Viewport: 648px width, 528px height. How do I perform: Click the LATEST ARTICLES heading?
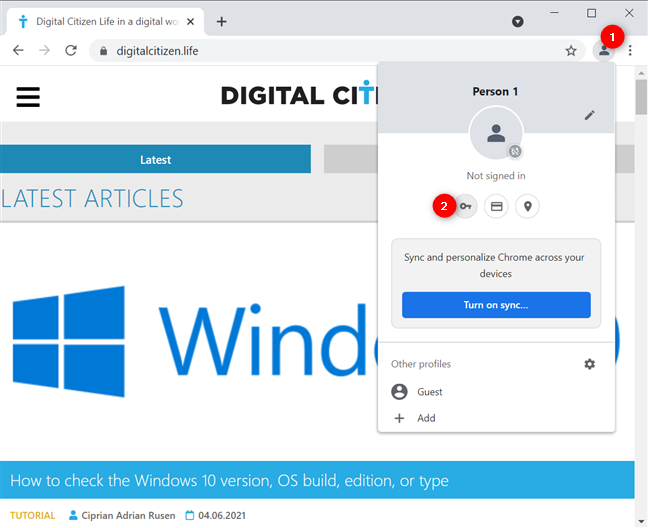coord(92,198)
